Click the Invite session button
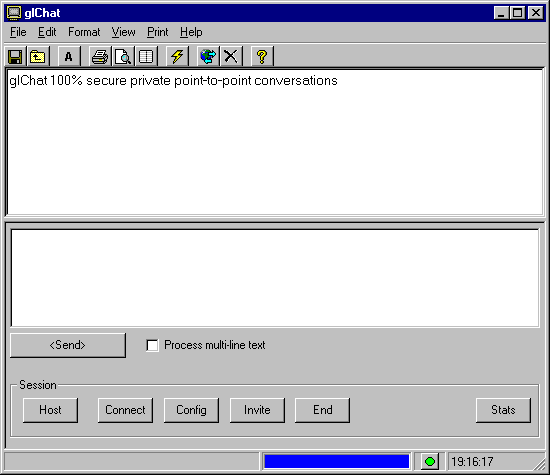The height and width of the screenshot is (475, 550). click(x=257, y=410)
